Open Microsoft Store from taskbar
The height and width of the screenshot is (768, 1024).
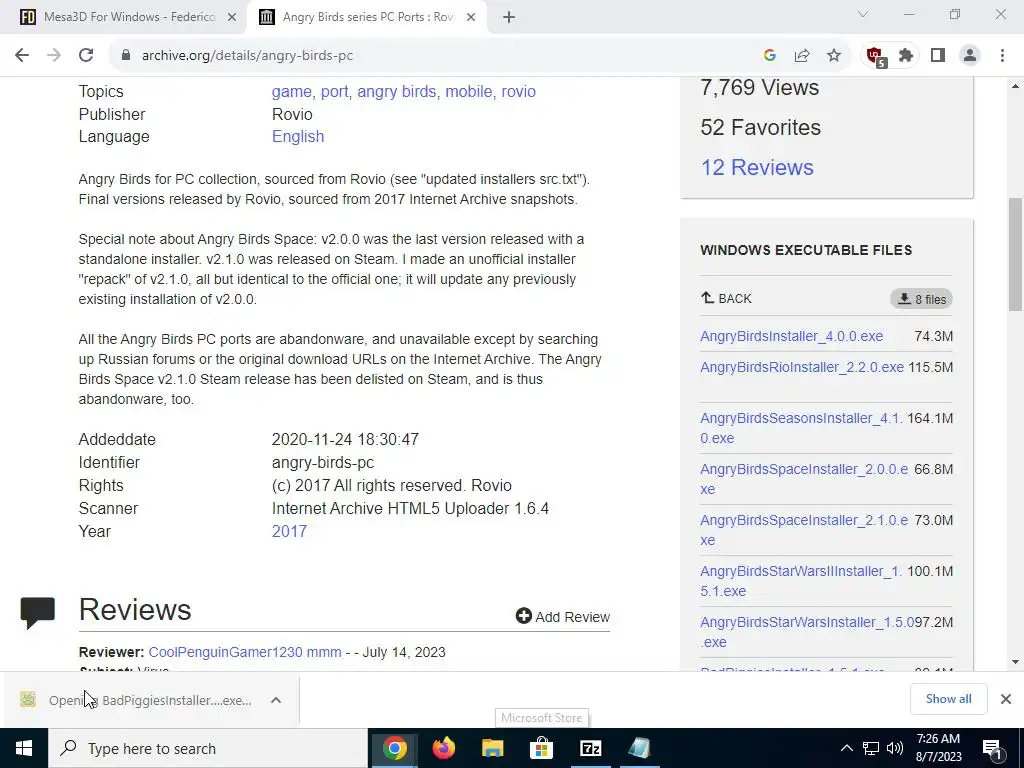[541, 748]
